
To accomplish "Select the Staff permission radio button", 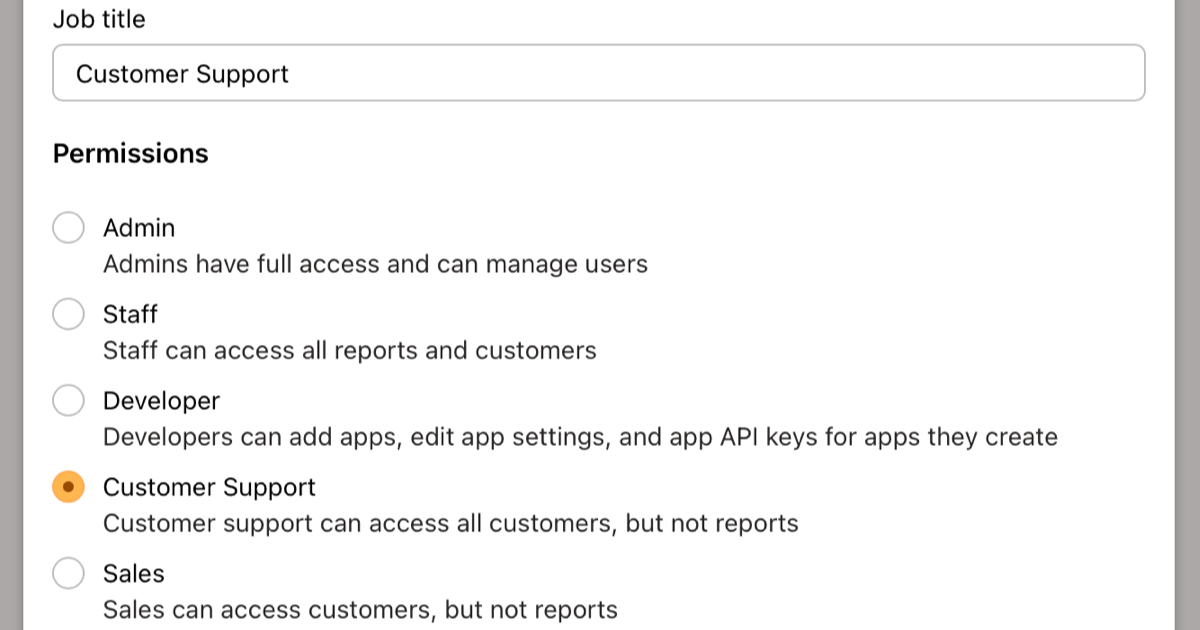I will click(68, 313).
